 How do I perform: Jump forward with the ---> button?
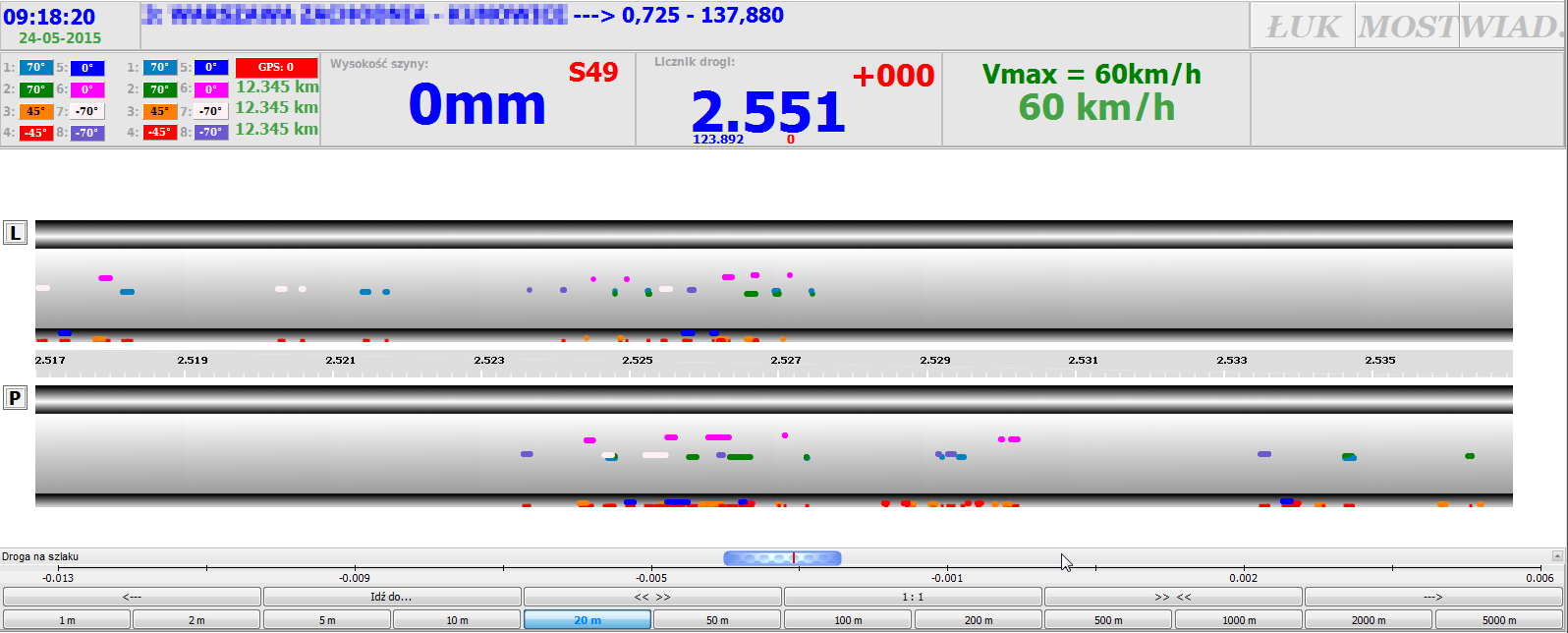tap(1432, 597)
